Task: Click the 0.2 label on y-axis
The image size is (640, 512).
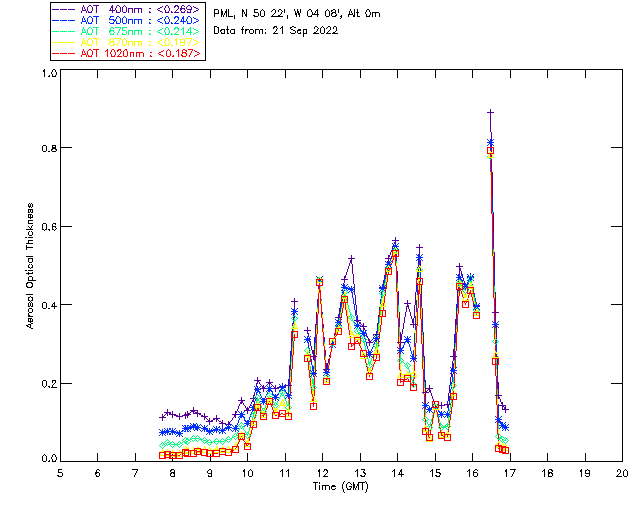Action: (49, 384)
